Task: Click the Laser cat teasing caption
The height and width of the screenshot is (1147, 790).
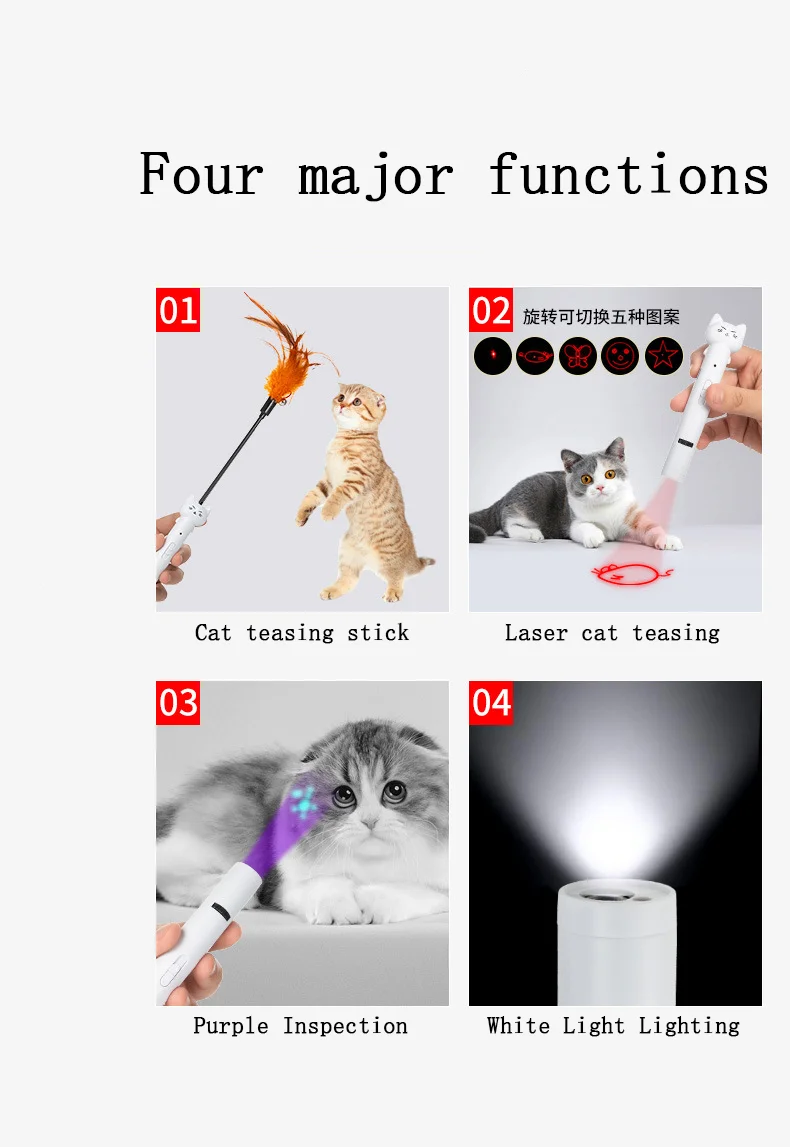Action: (x=612, y=633)
